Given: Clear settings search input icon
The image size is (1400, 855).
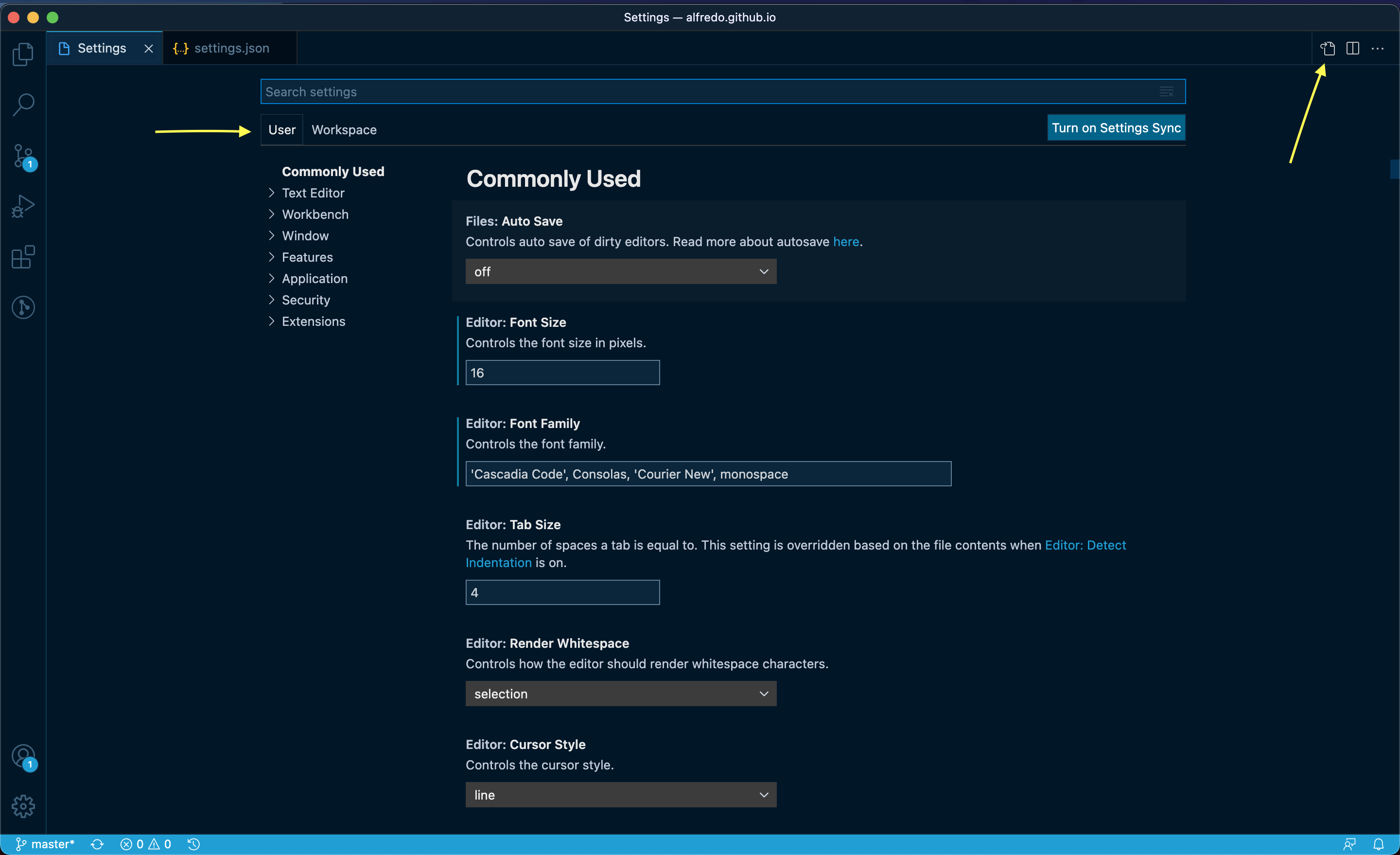Looking at the screenshot, I should [1166, 91].
